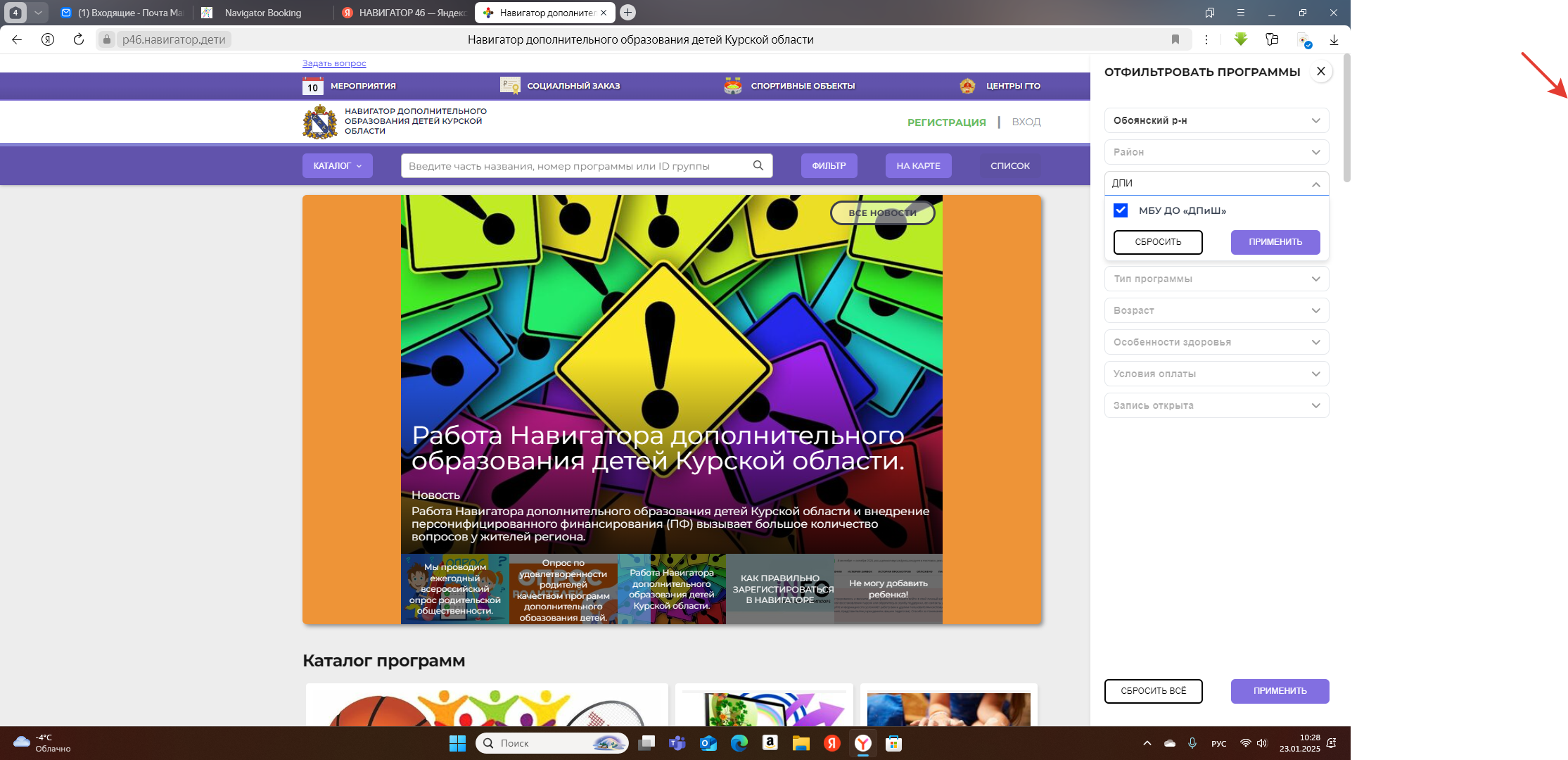
Task: Open the bookmarks collections icon in title bar
Action: point(1210,13)
